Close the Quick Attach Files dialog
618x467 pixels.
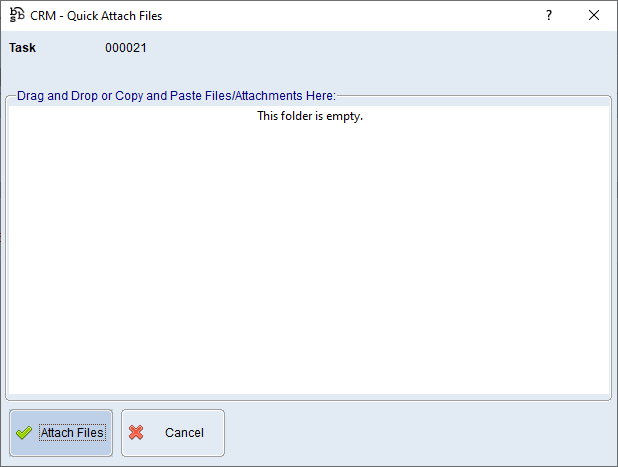(x=594, y=16)
